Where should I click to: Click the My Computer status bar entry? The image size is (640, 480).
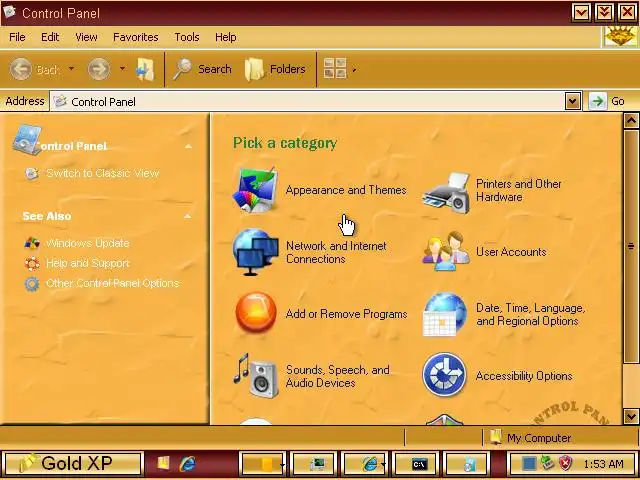click(539, 438)
